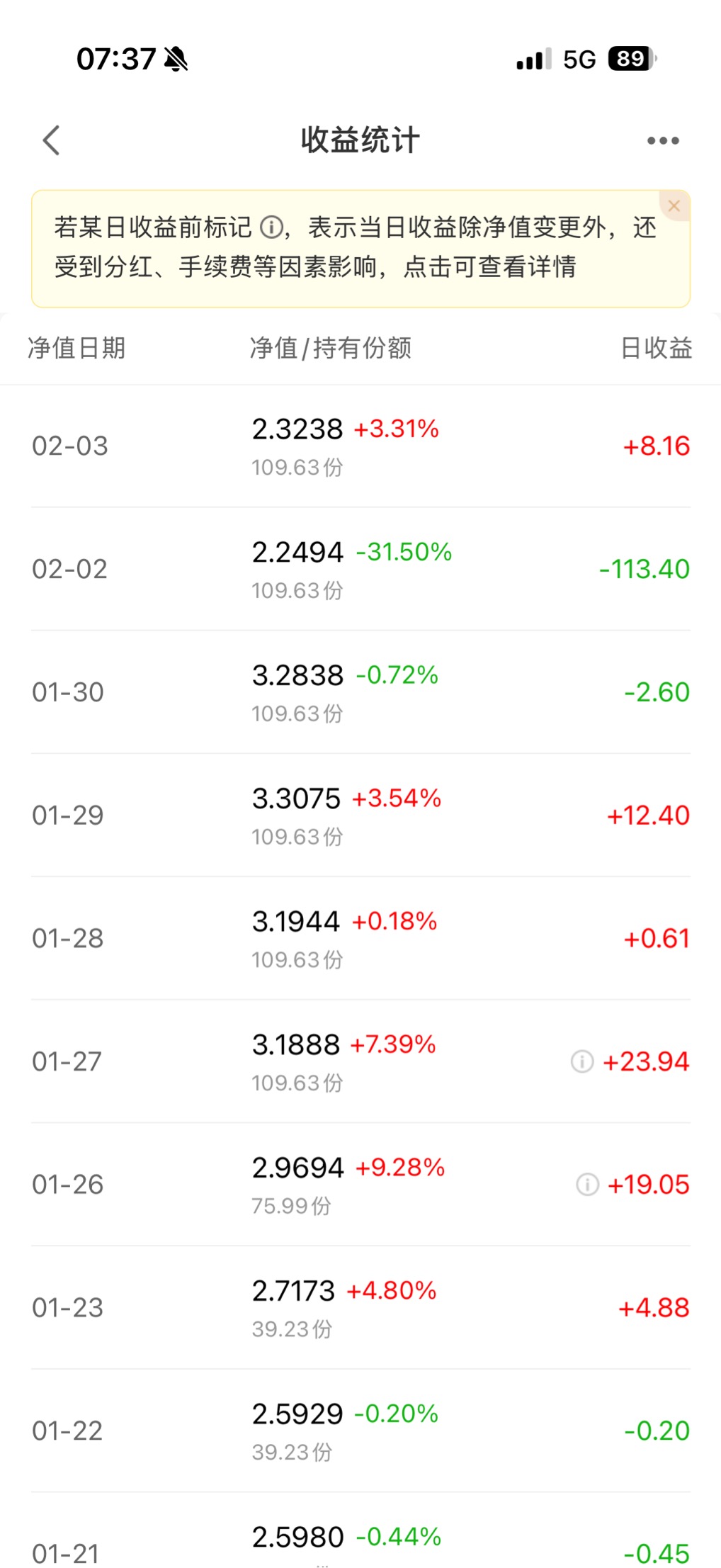This screenshot has height=1568, width=721.
Task: Tap the battery 89 indicator
Action: click(x=632, y=59)
